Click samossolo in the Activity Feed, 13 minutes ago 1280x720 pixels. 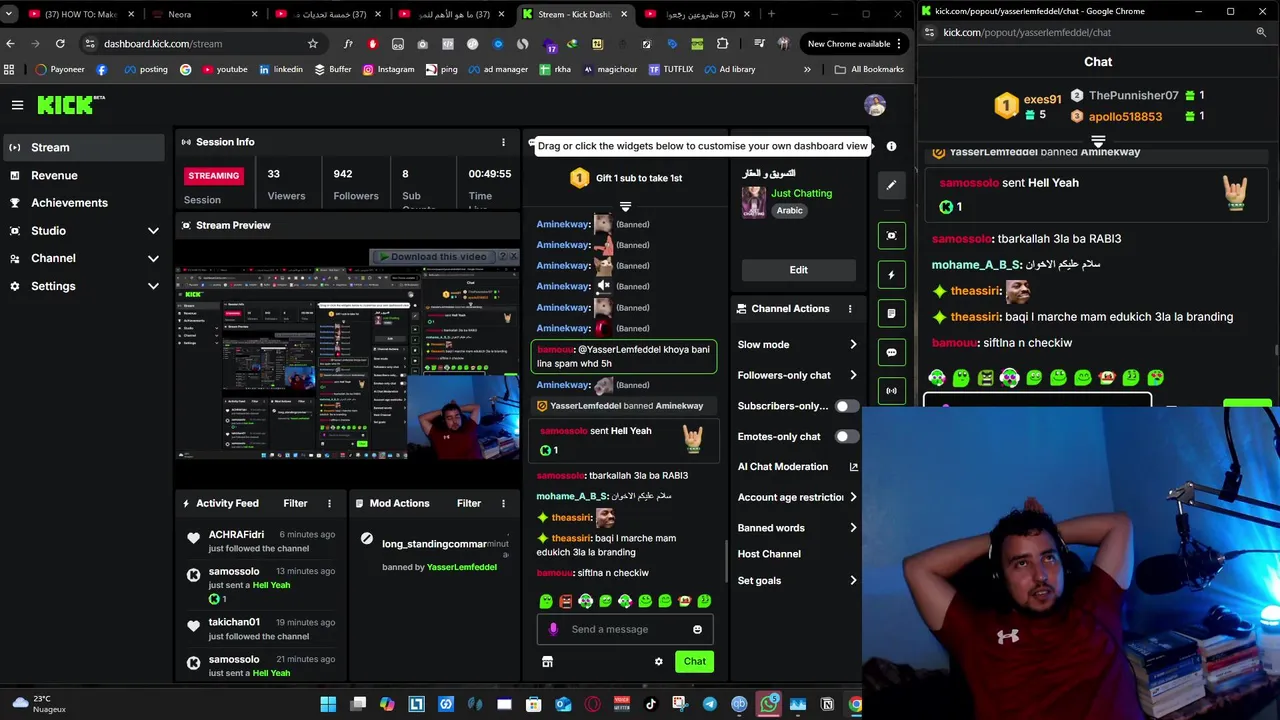pos(234,571)
